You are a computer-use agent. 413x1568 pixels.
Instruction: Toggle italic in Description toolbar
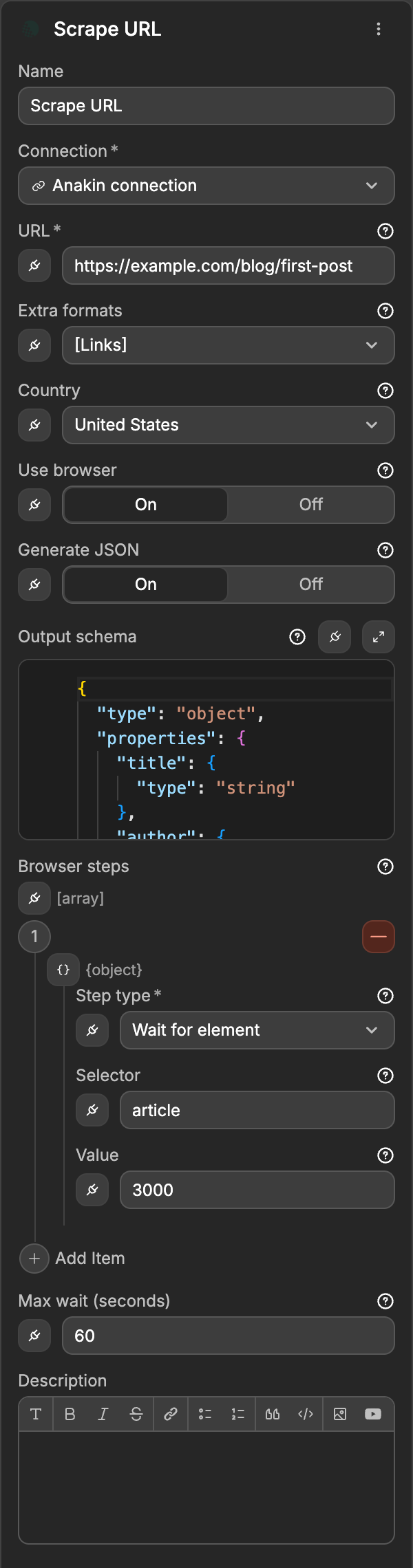tap(103, 1414)
